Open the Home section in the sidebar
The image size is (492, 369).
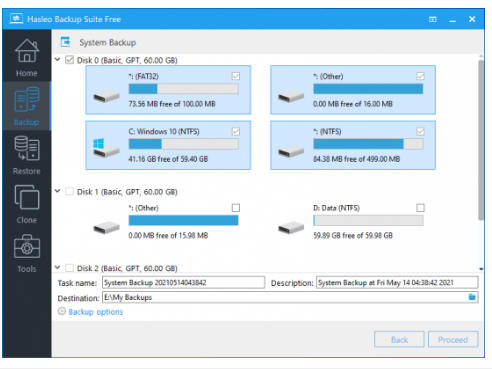pos(27,57)
